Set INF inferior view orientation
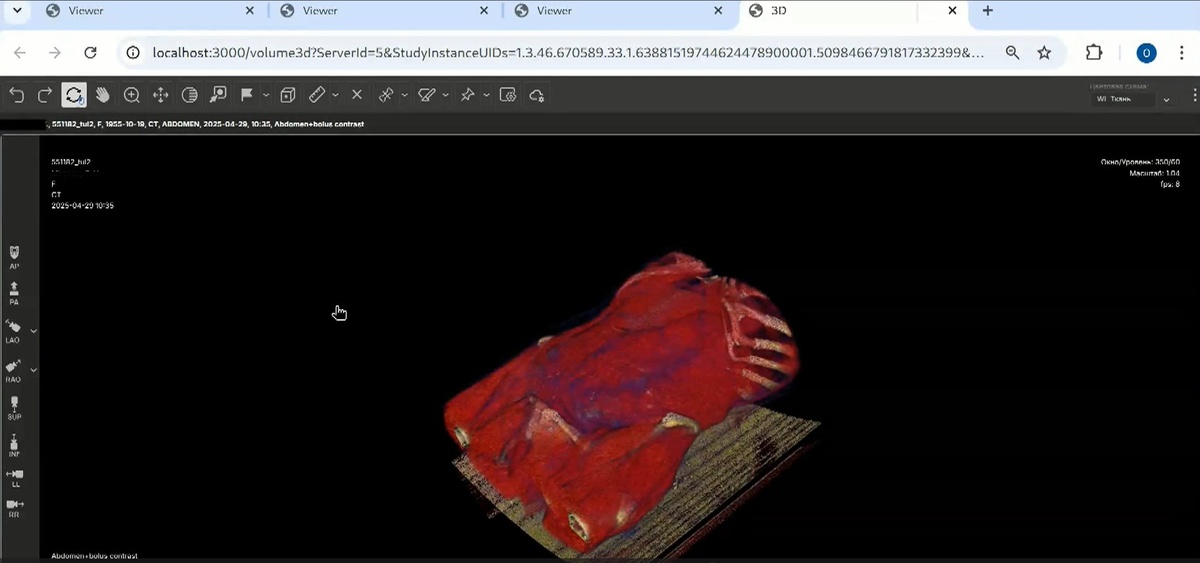Screen dimensions: 1200x563 14,446
